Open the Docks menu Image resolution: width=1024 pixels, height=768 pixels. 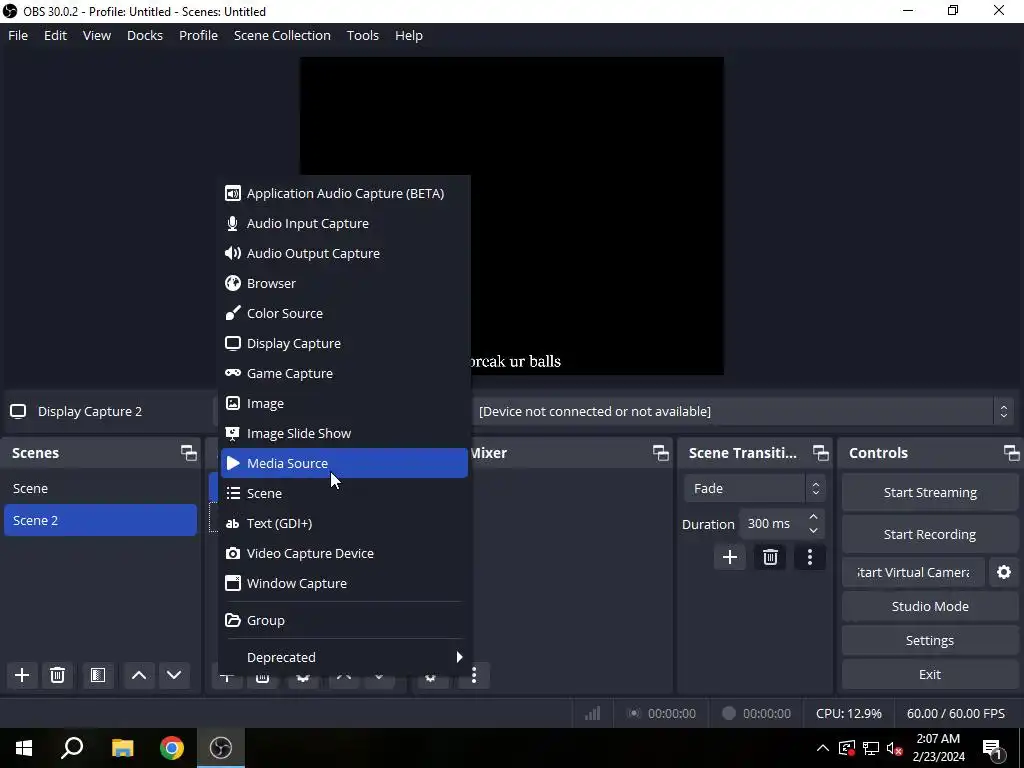tap(145, 35)
